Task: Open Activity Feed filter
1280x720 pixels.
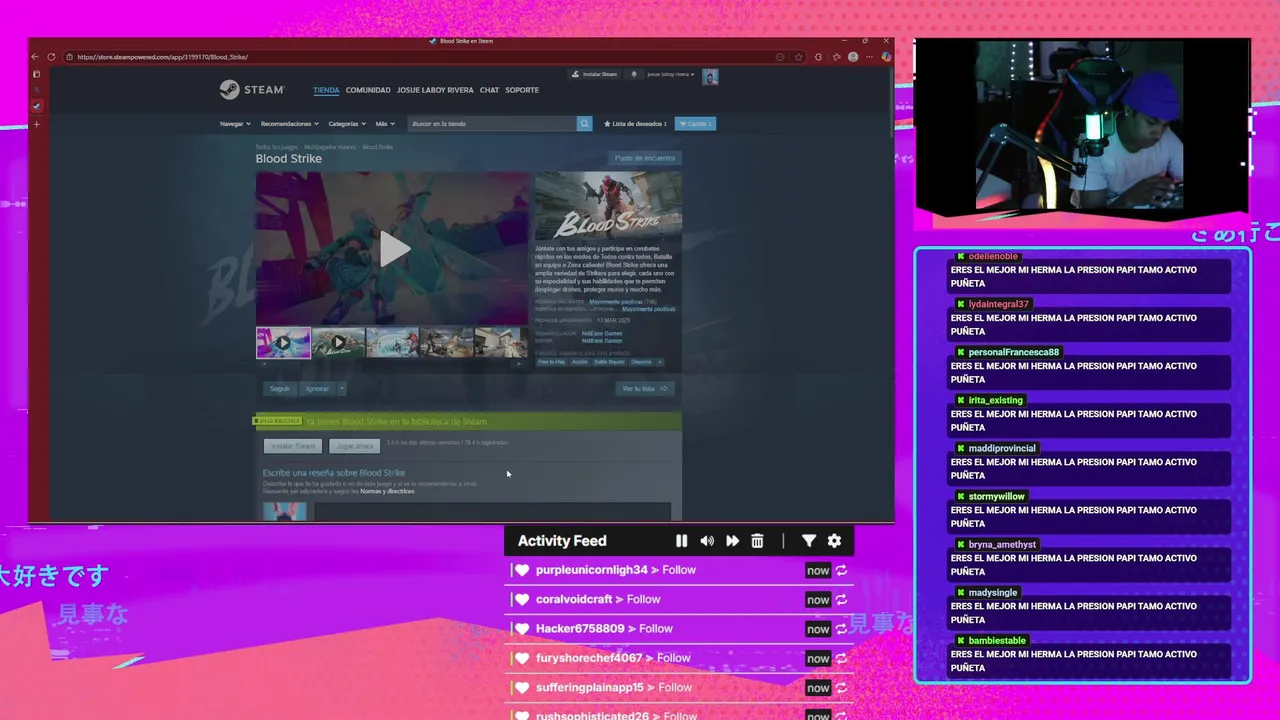Action: 809,541
